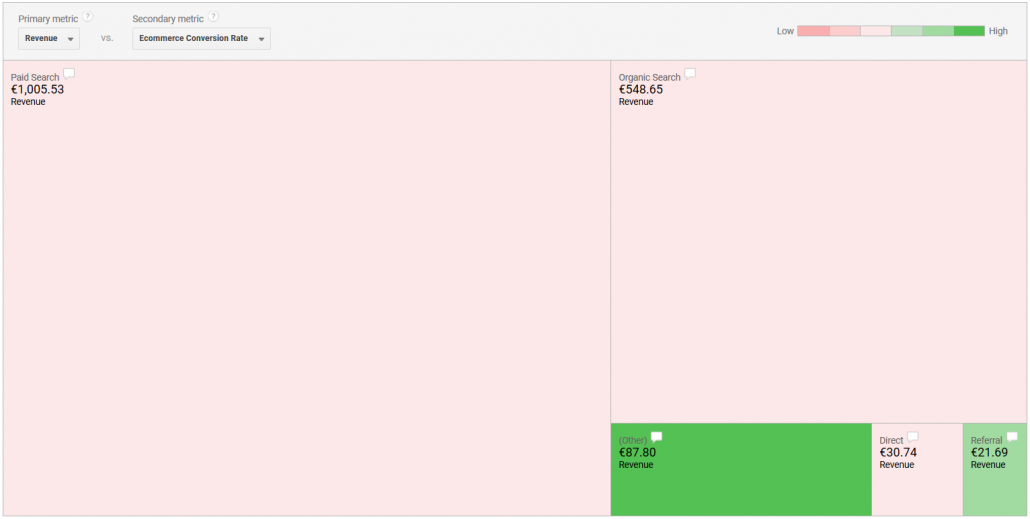Click the Paid Search label
This screenshot has height=519, width=1030.
[x=35, y=78]
